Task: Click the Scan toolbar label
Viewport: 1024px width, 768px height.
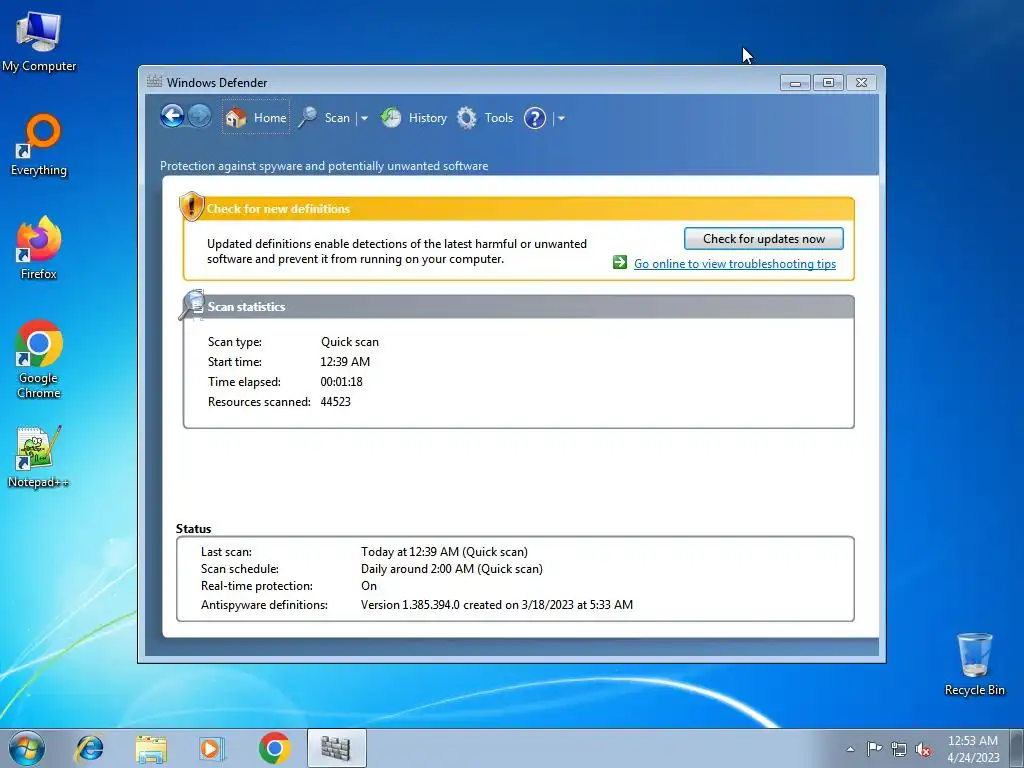Action: 337,118
